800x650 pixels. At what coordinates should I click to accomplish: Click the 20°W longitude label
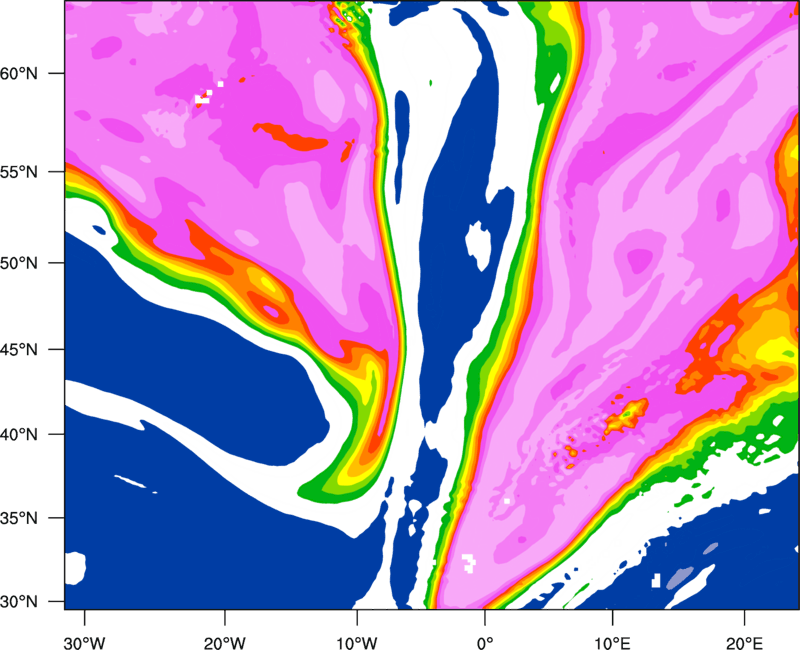click(224, 643)
